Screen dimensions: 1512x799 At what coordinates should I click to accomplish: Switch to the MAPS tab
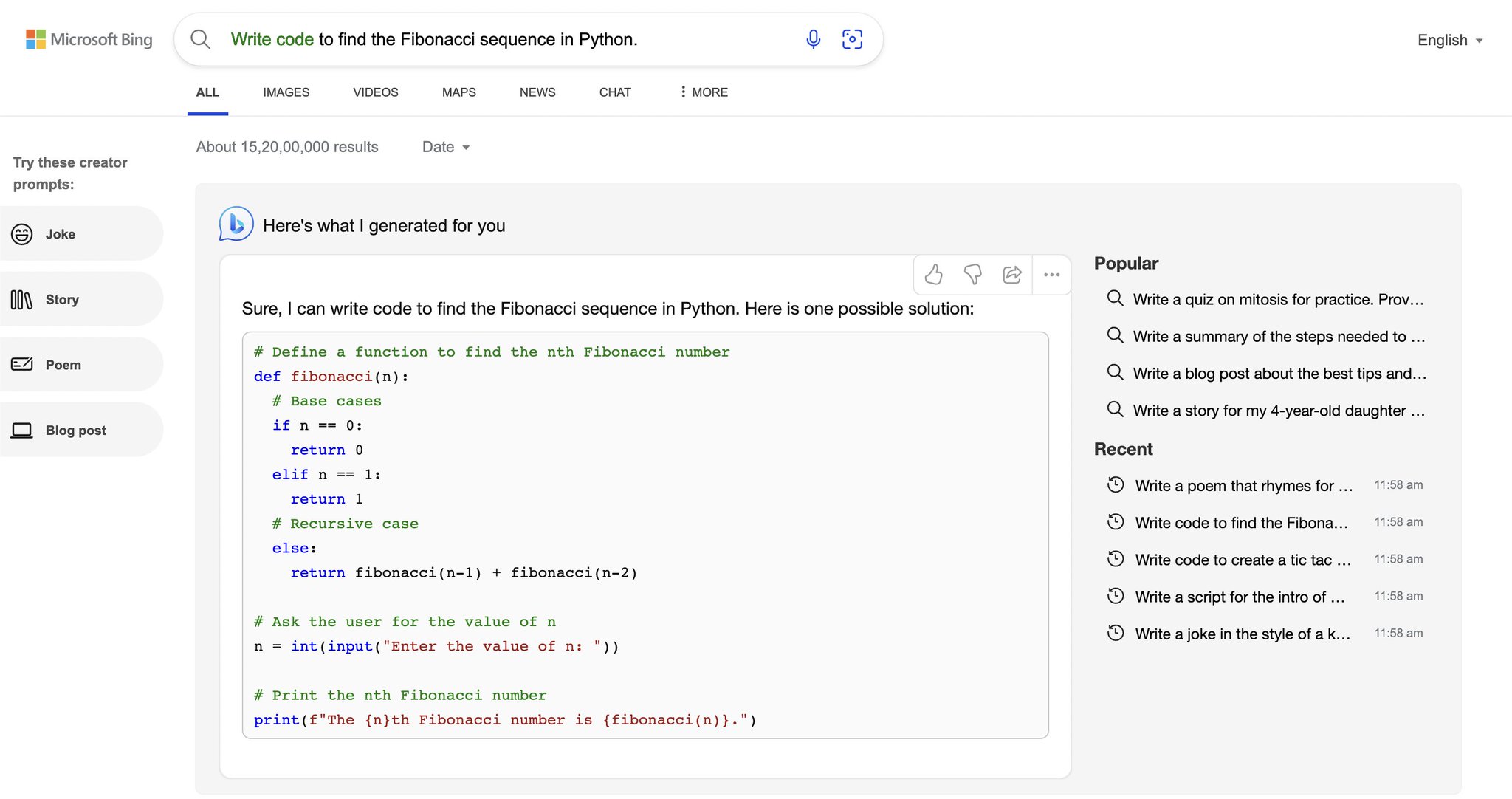pos(459,92)
